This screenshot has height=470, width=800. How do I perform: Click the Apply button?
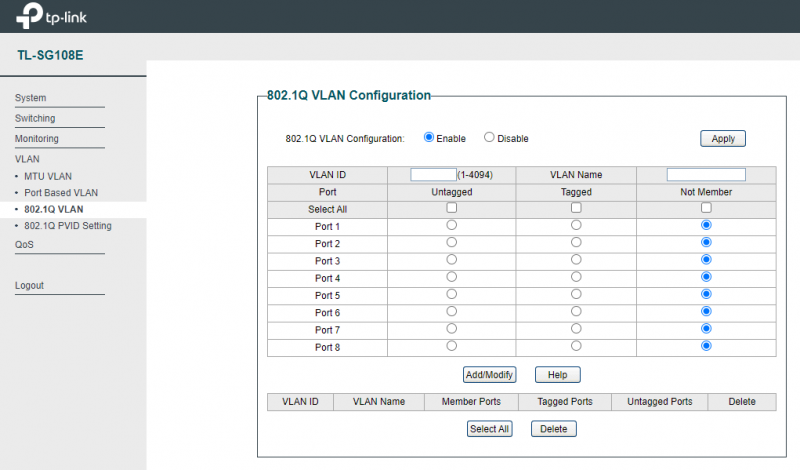tap(722, 139)
